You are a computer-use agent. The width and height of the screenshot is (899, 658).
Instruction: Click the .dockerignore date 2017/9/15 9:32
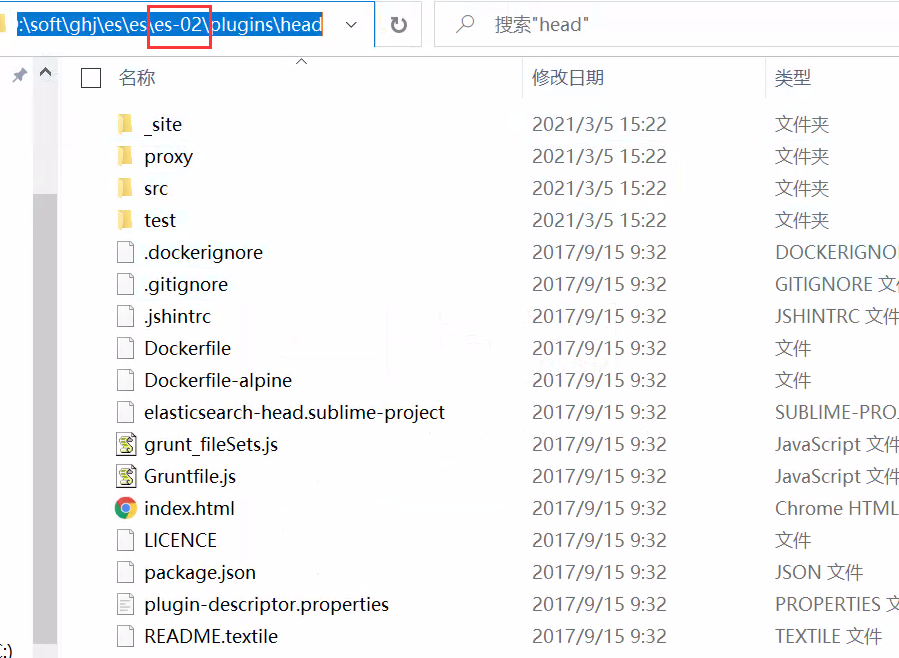pos(599,253)
